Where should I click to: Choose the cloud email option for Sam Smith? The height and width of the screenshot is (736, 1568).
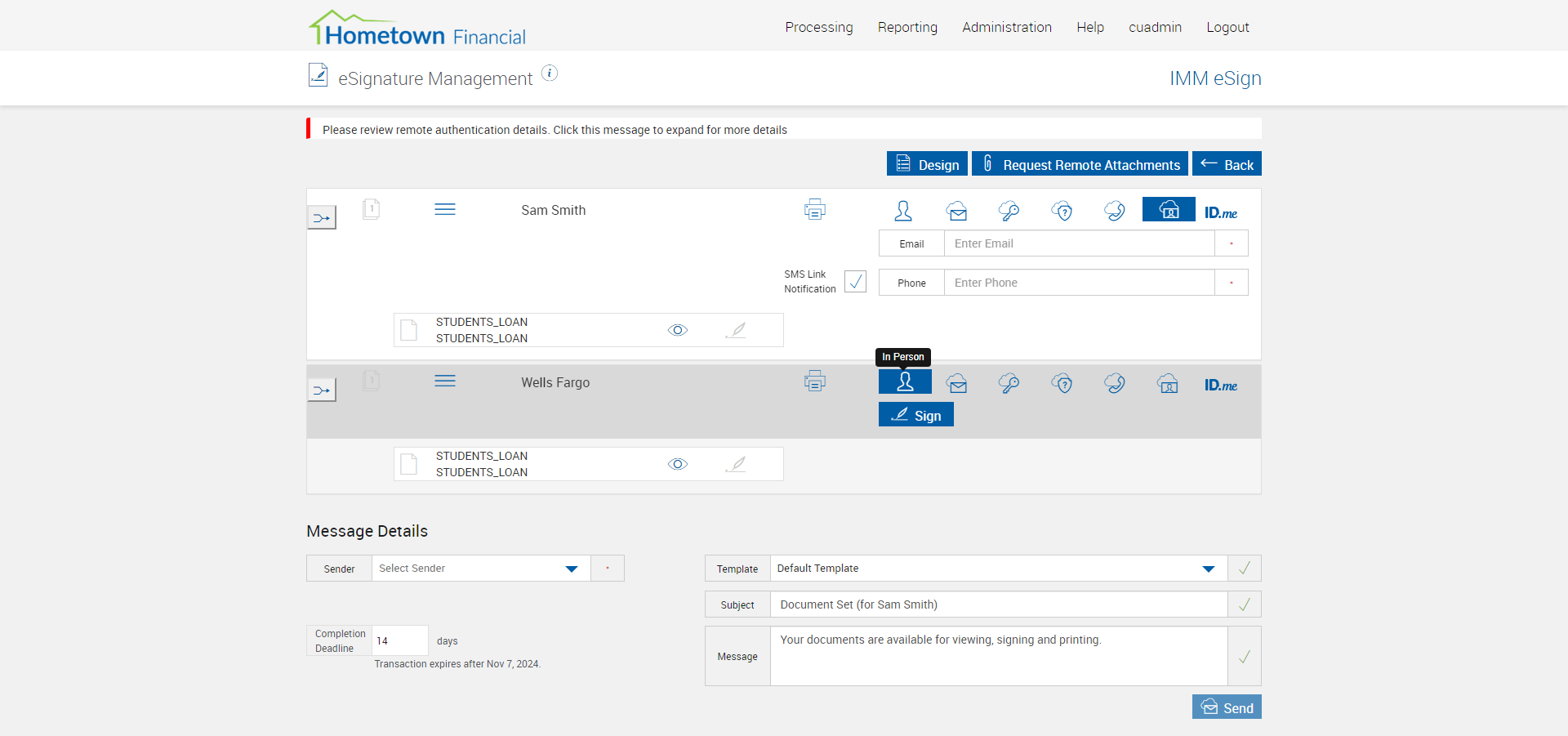point(957,211)
